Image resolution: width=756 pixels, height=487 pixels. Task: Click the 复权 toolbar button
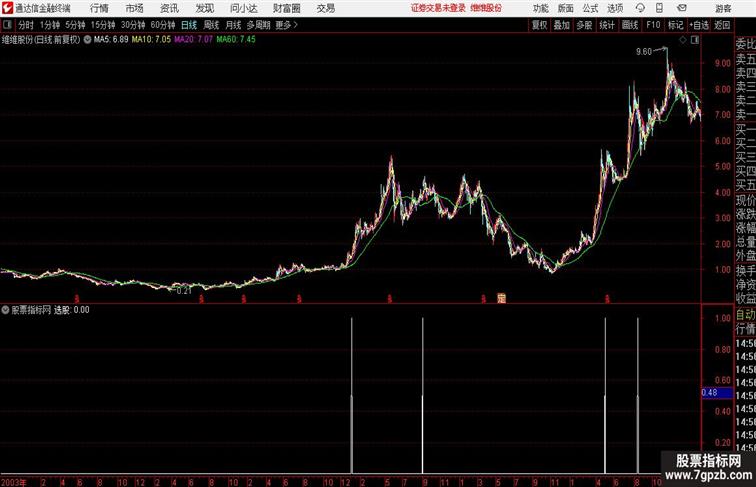[x=539, y=25]
